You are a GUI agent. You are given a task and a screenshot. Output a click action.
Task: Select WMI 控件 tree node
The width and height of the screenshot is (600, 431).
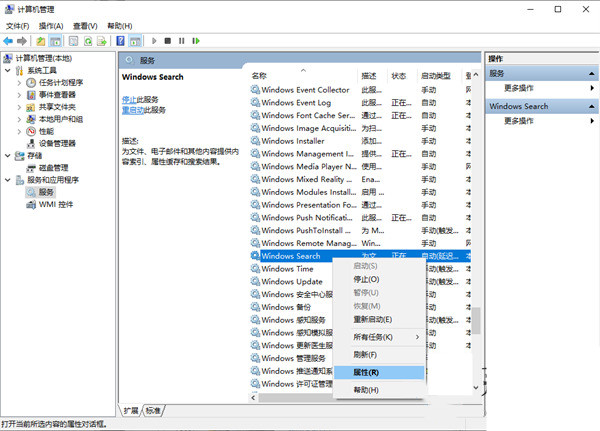click(56, 204)
